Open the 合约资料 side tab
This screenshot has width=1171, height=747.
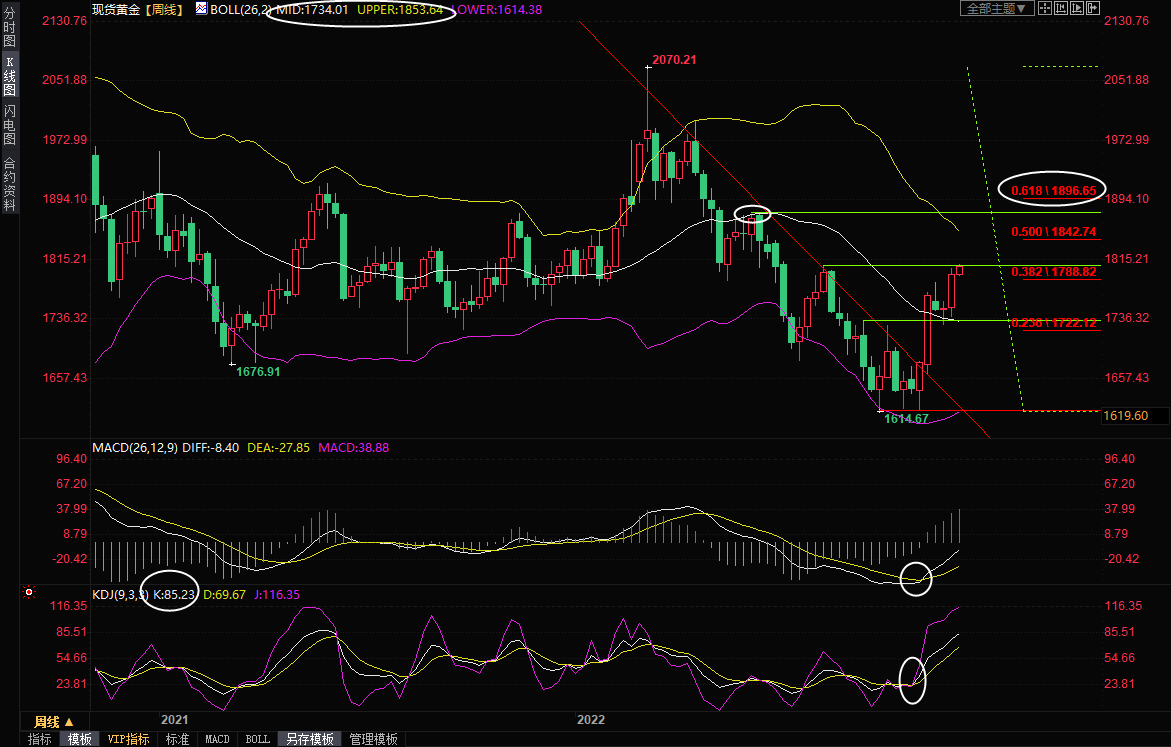tap(9, 184)
